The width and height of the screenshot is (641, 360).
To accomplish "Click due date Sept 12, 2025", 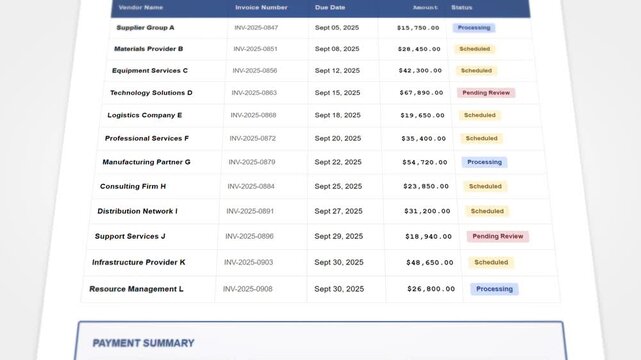I will click(x=337, y=71).
